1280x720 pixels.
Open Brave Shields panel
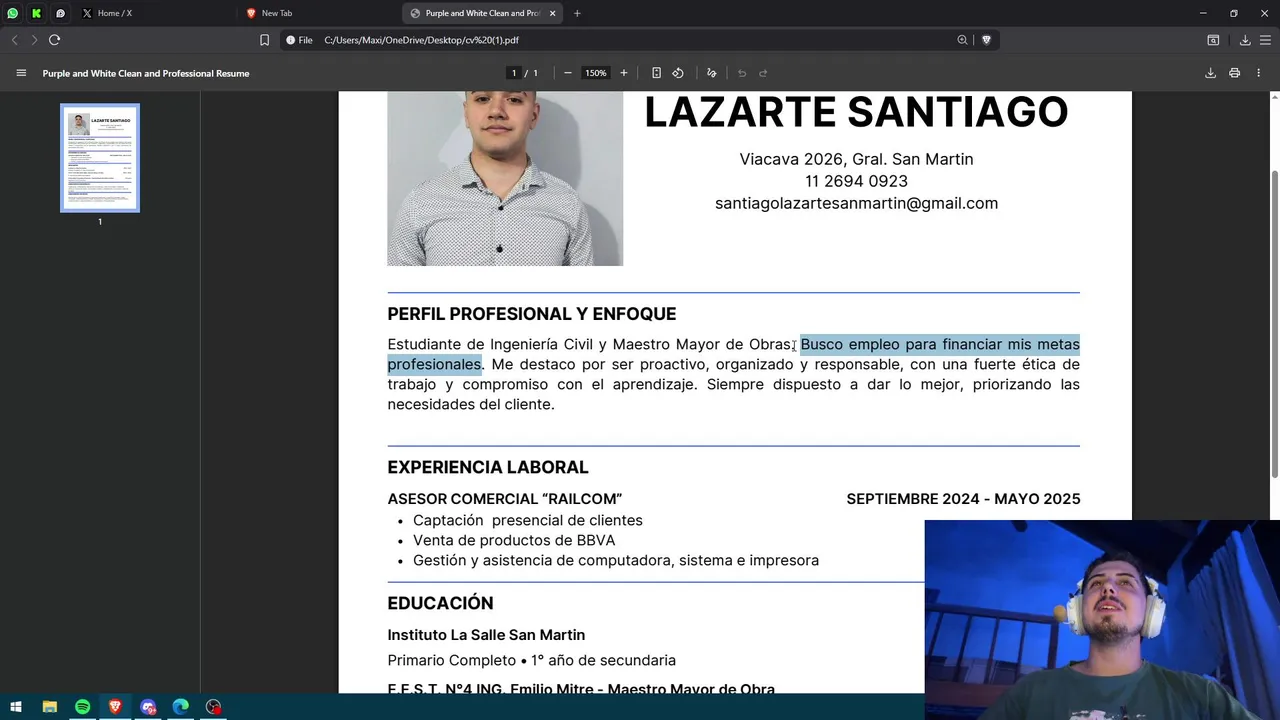tap(986, 40)
